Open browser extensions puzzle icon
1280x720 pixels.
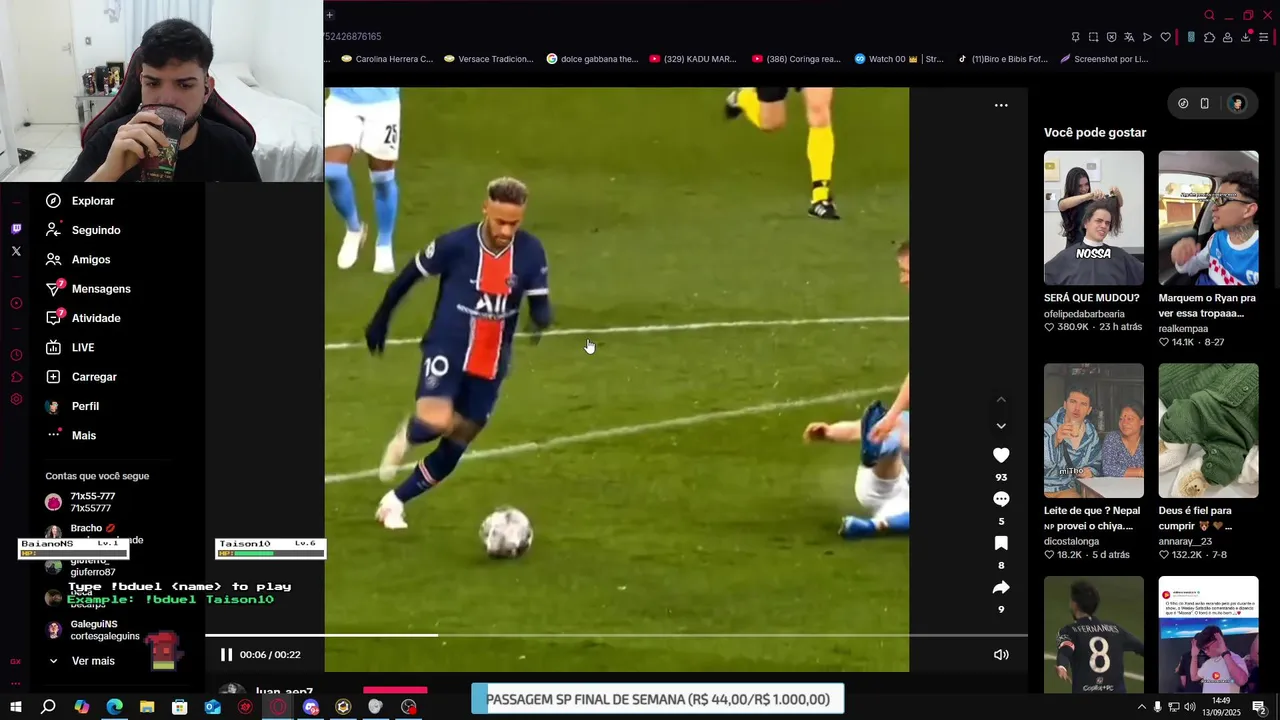pyautogui.click(x=1209, y=37)
